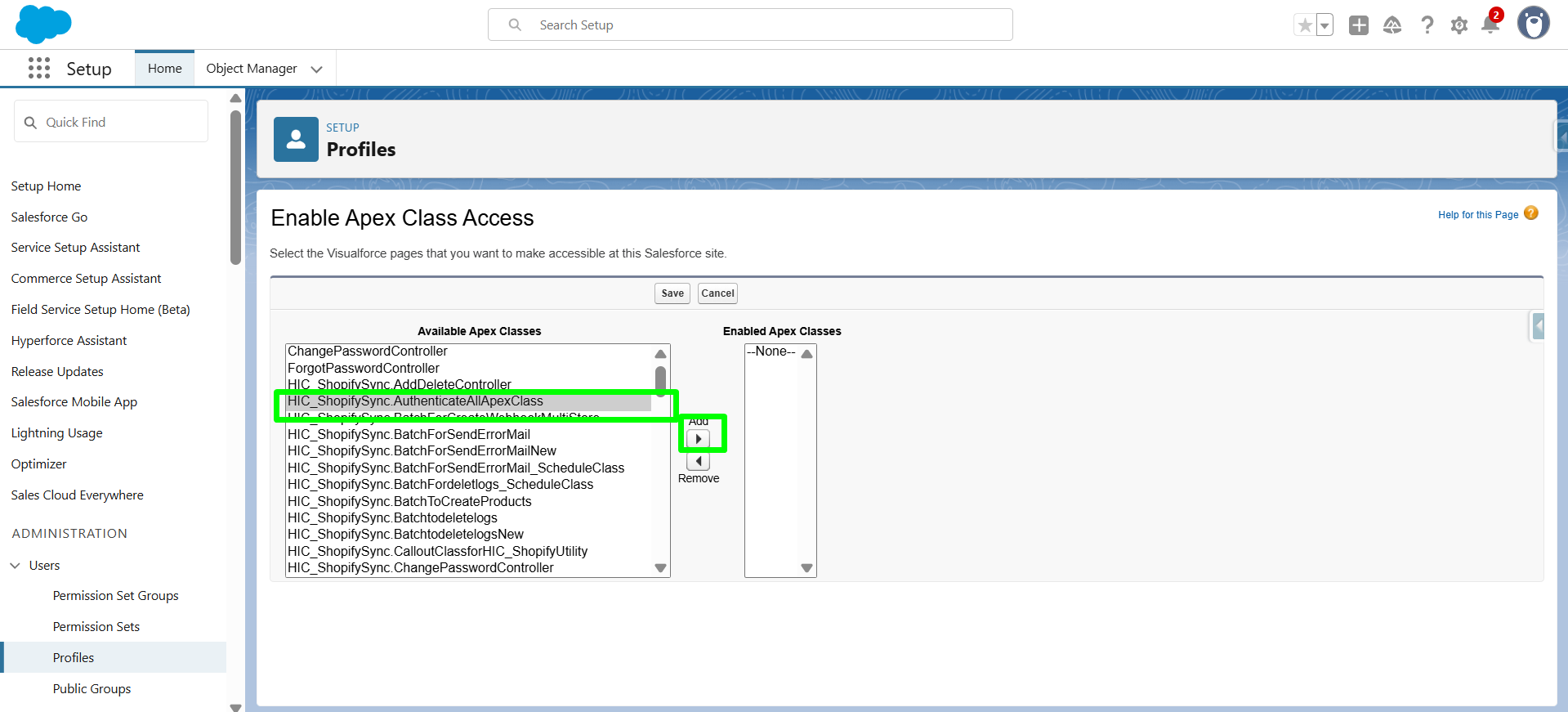Click the Save button

(672, 293)
